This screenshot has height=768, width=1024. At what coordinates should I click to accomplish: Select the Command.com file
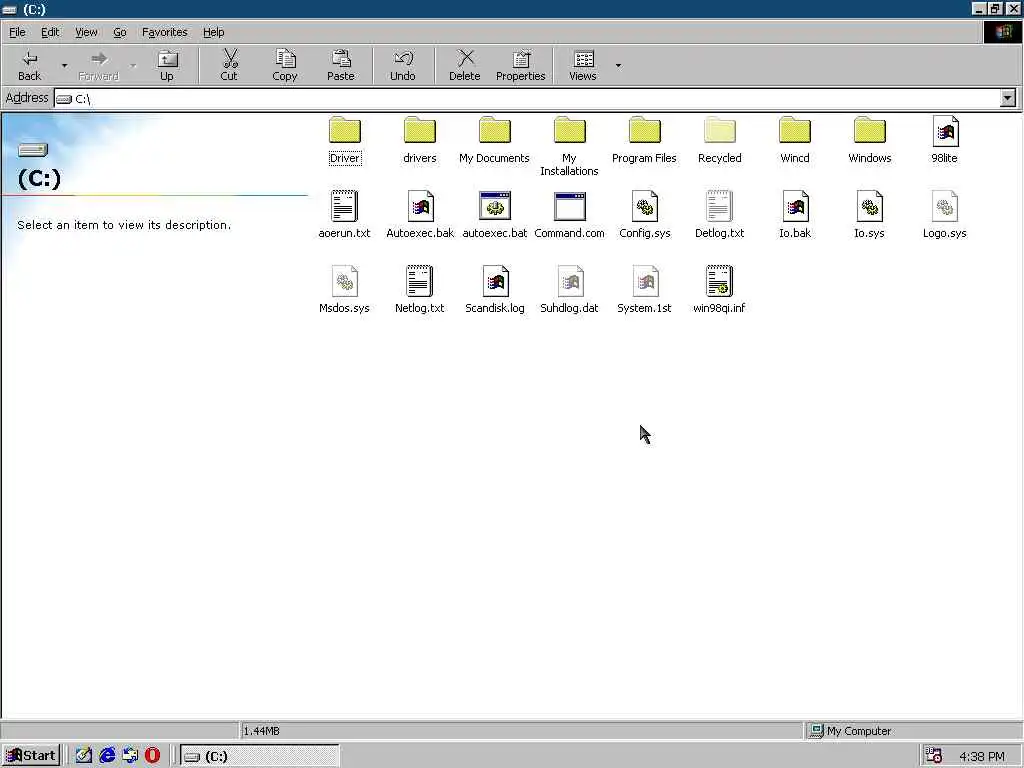pos(569,215)
